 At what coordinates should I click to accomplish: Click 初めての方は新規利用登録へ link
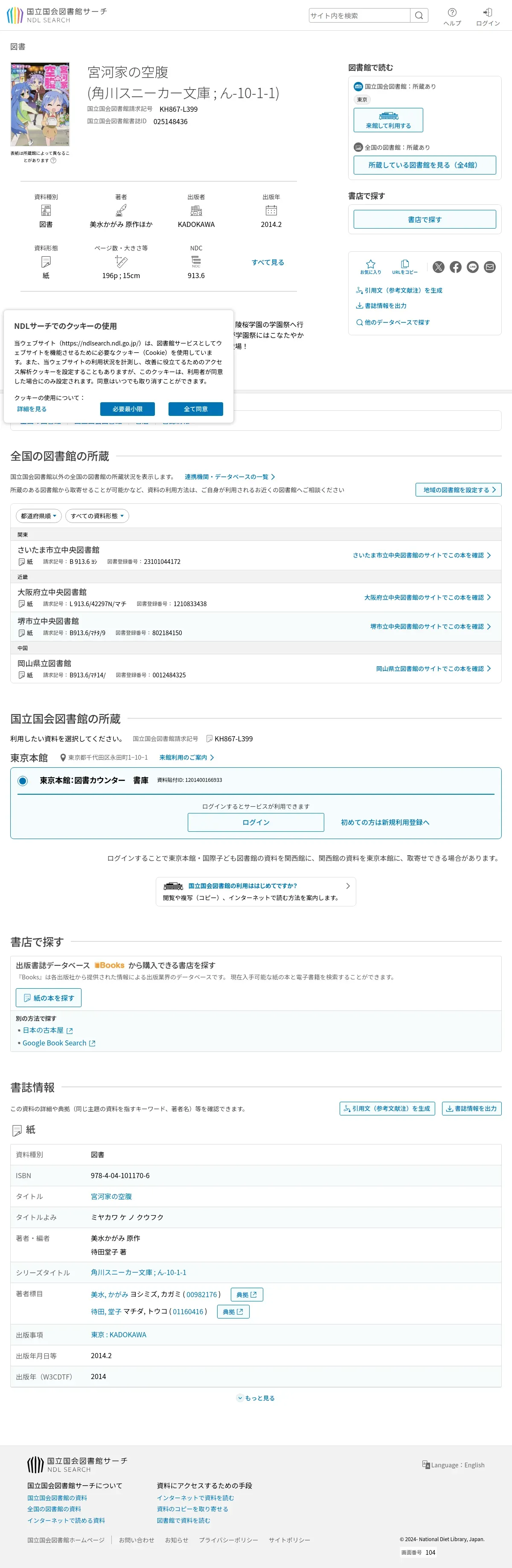pyautogui.click(x=385, y=822)
